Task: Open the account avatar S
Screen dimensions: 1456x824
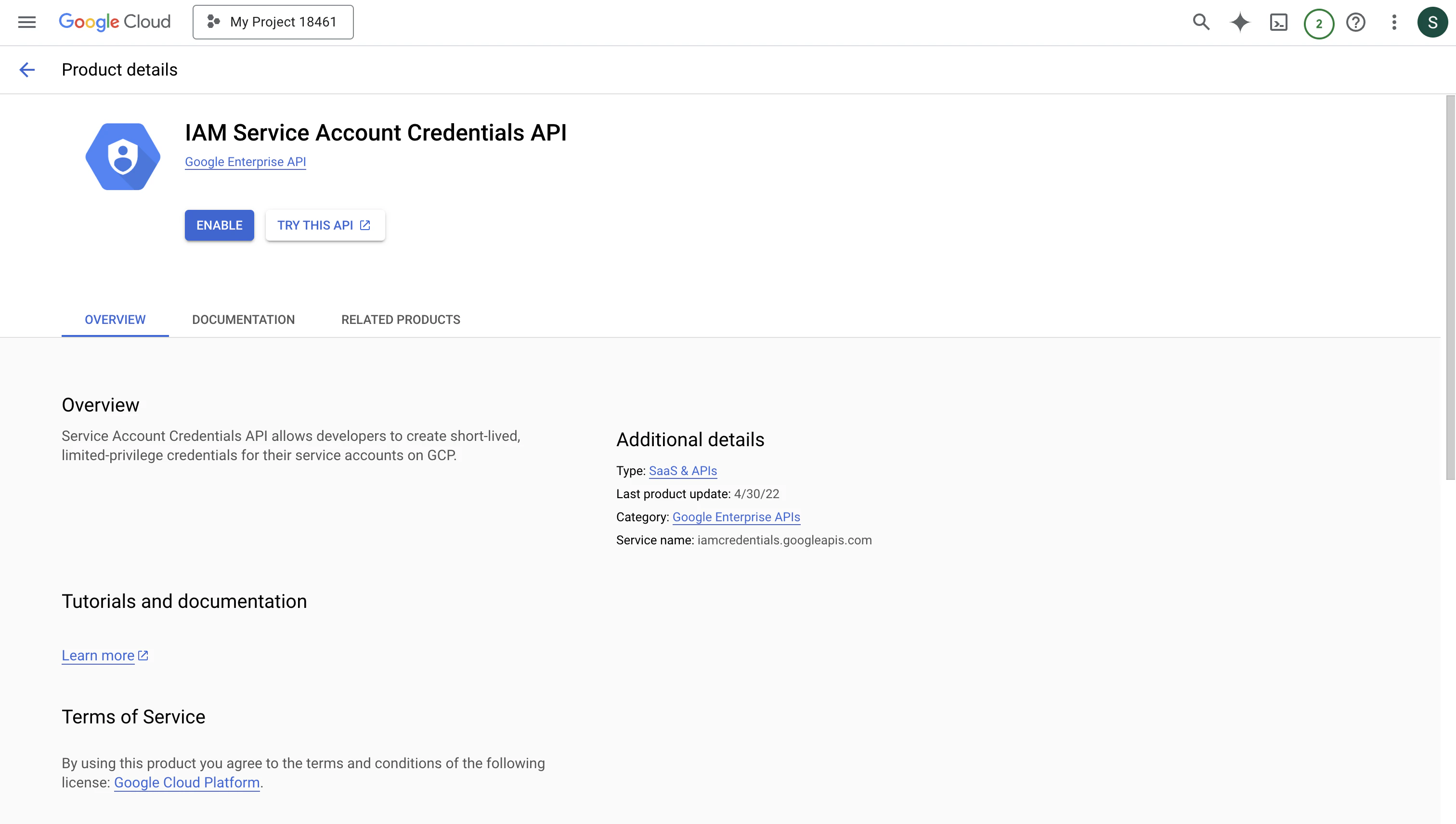Action: click(1432, 22)
